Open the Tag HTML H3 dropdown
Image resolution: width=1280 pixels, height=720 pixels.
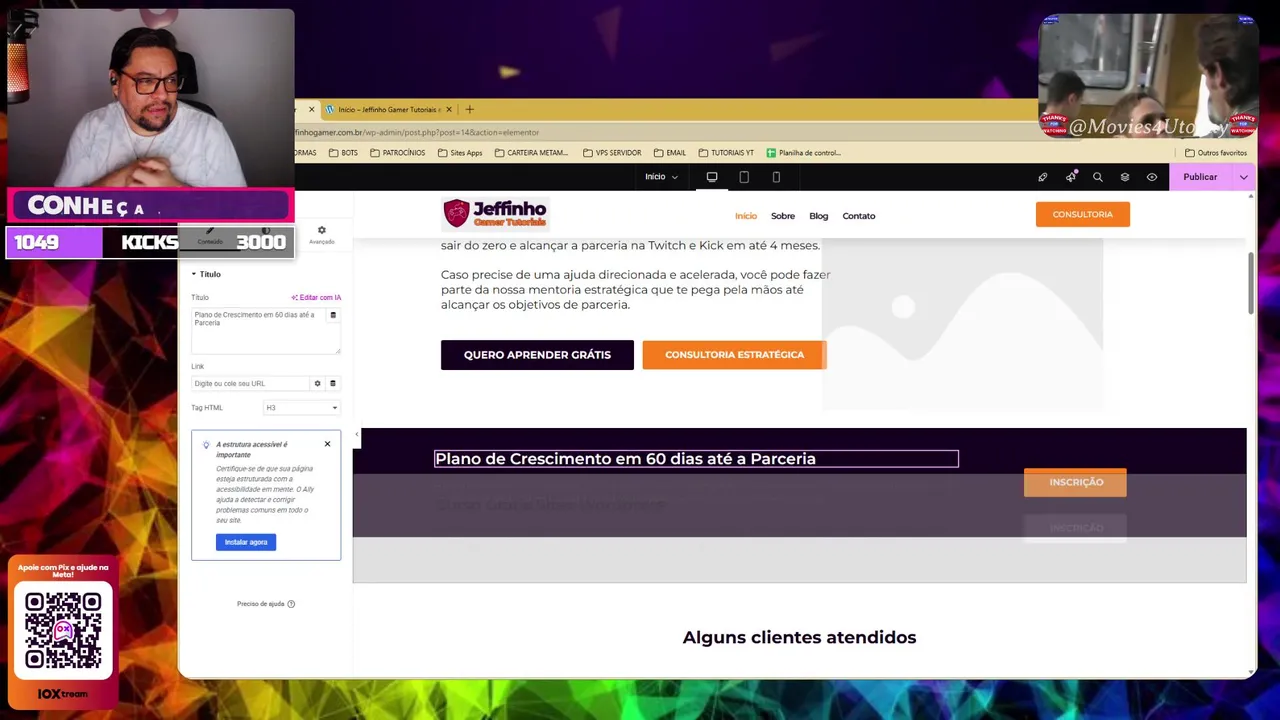pos(302,407)
